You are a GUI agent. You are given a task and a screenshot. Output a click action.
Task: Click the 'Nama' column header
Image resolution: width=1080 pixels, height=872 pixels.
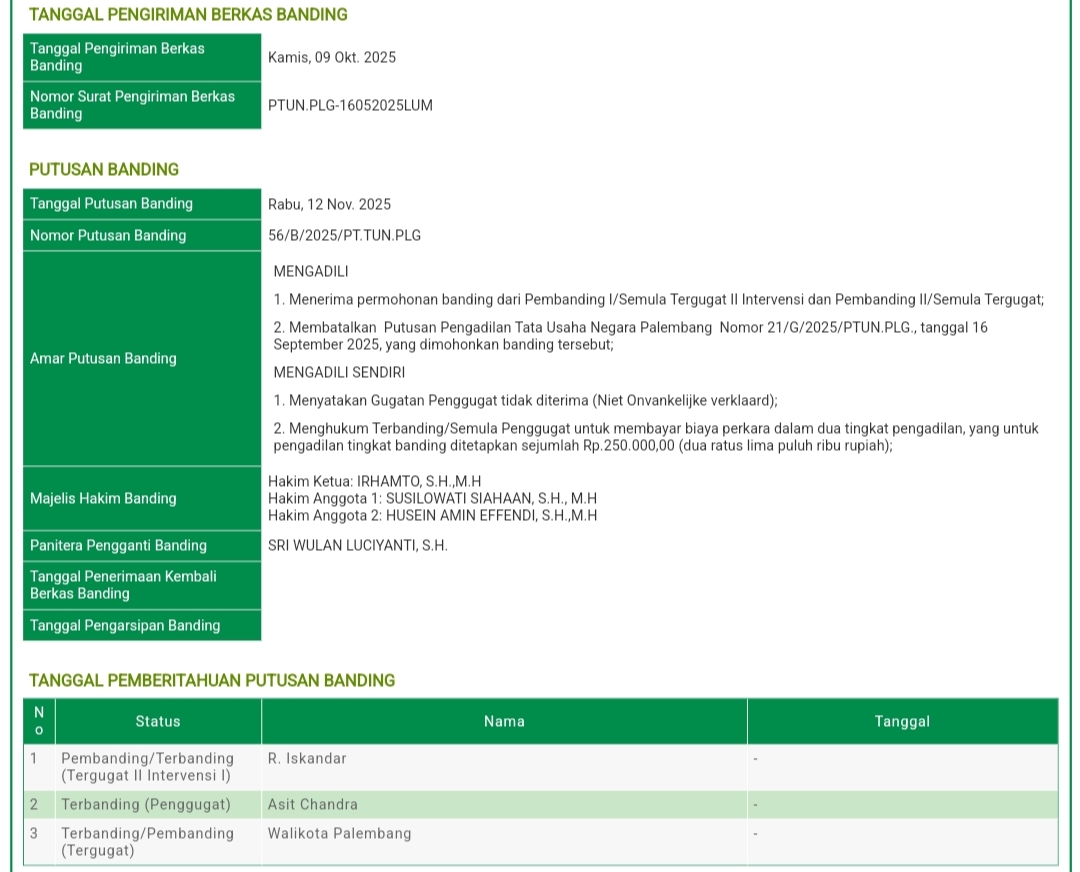[504, 721]
